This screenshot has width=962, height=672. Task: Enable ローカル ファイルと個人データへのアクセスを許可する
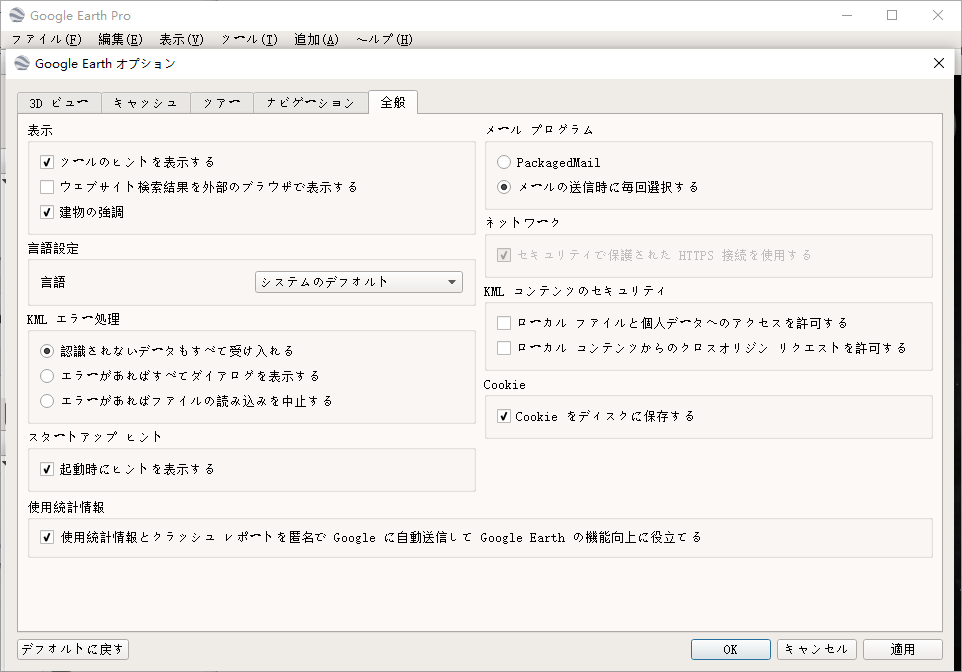tap(503, 323)
